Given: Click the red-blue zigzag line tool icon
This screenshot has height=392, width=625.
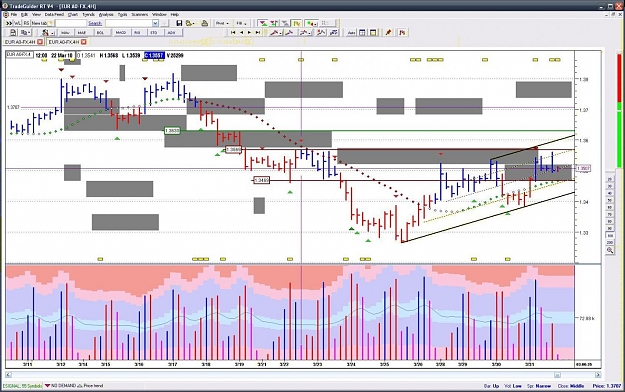Looking at the screenshot, I should coord(321,33).
